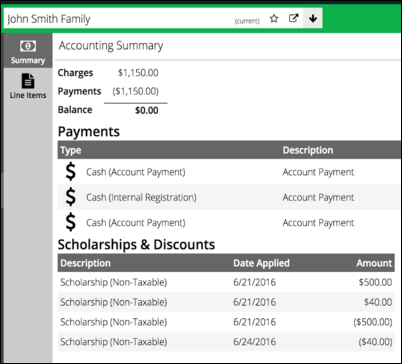Sort scholarships by Date Applied header
Viewport: 402px width, 364px height.
click(x=261, y=263)
